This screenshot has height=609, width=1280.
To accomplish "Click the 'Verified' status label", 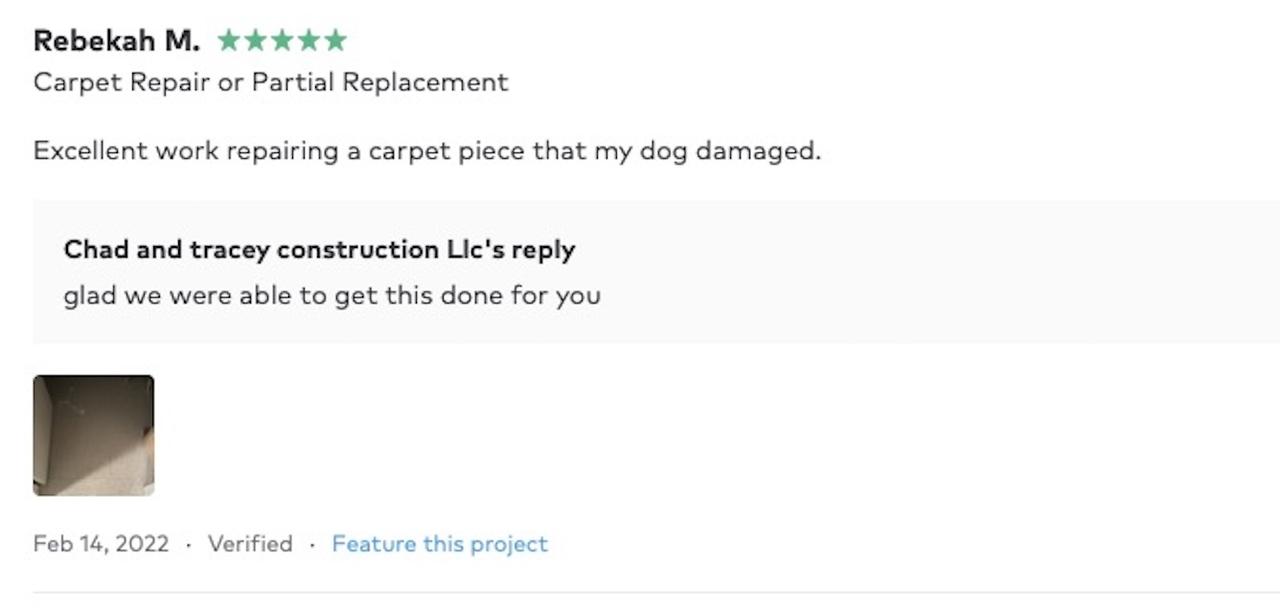I will (x=250, y=544).
